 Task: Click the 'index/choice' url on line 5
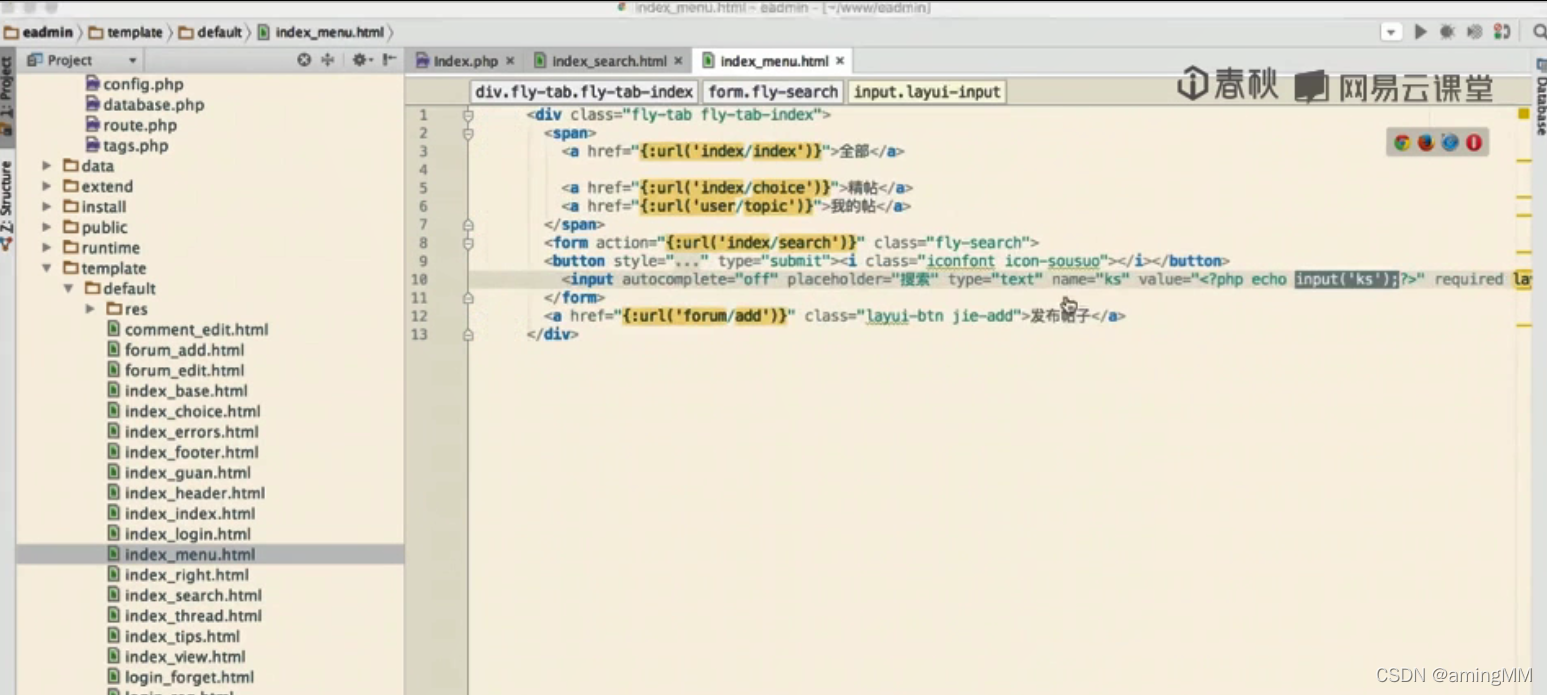point(735,188)
